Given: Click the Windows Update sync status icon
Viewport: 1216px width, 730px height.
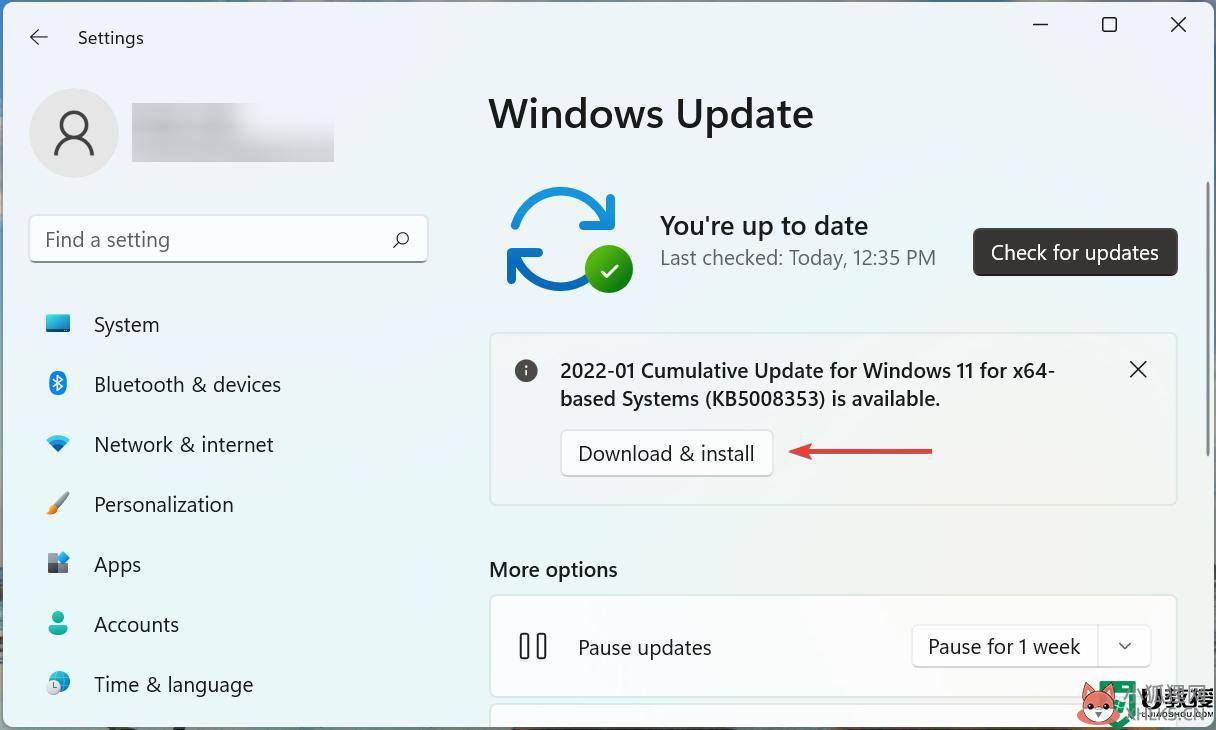Looking at the screenshot, I should (x=567, y=240).
